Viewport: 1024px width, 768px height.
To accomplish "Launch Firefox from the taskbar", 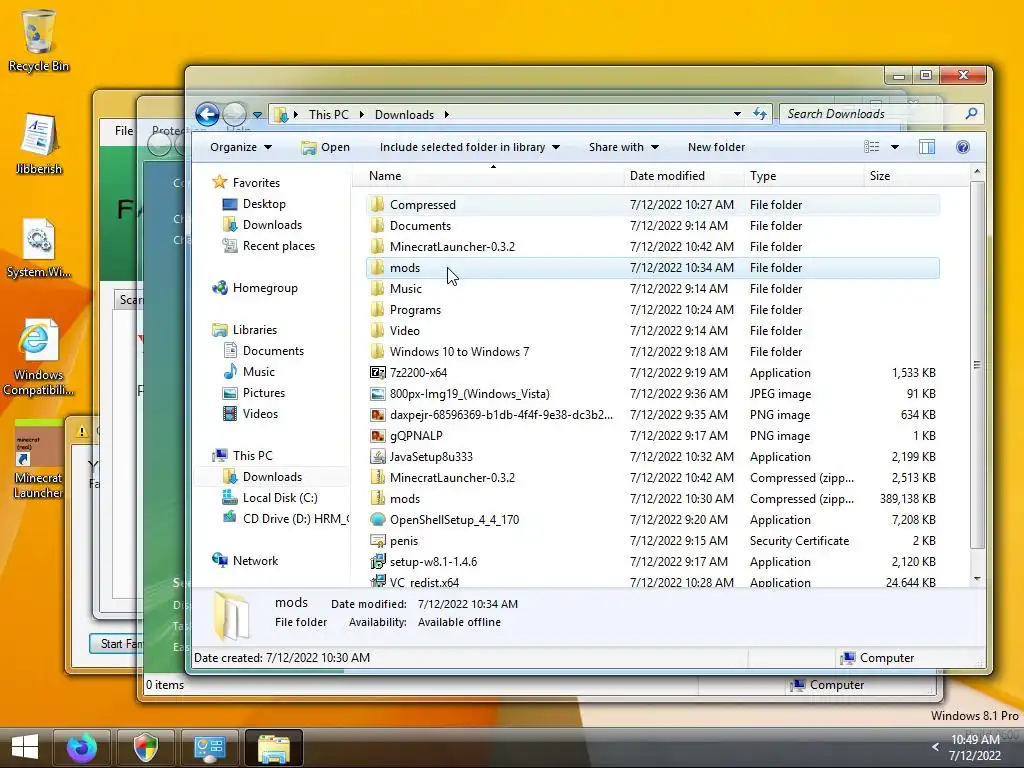I will tap(82, 747).
